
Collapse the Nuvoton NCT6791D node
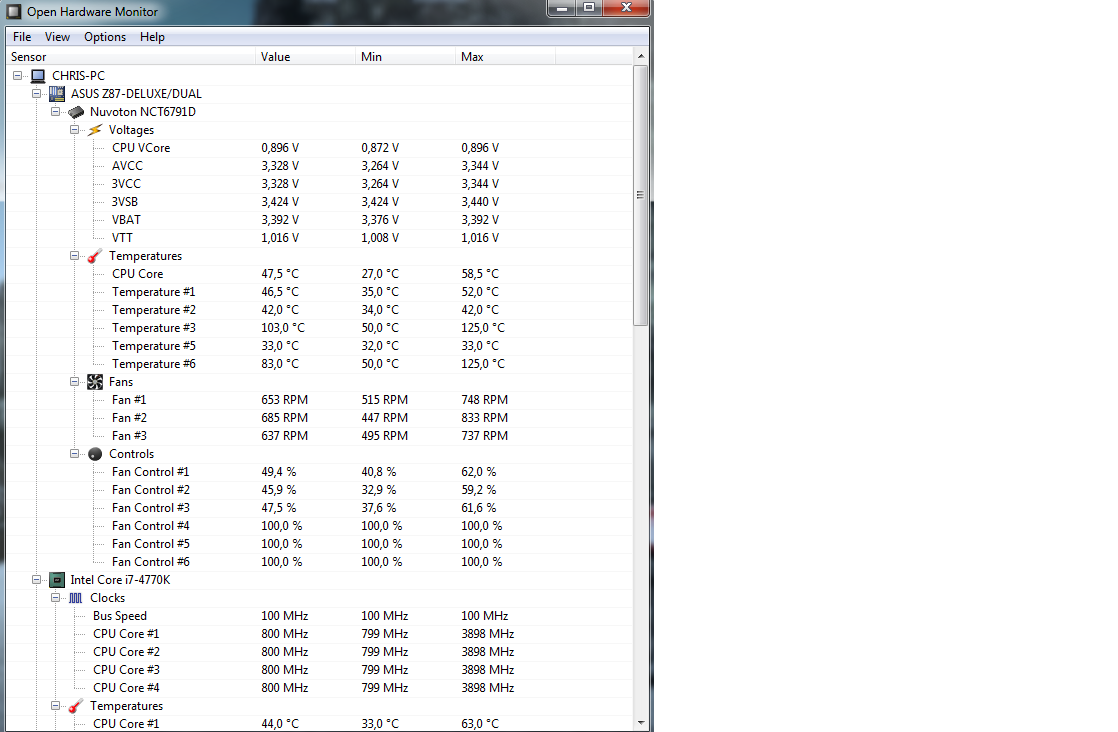(x=56, y=111)
